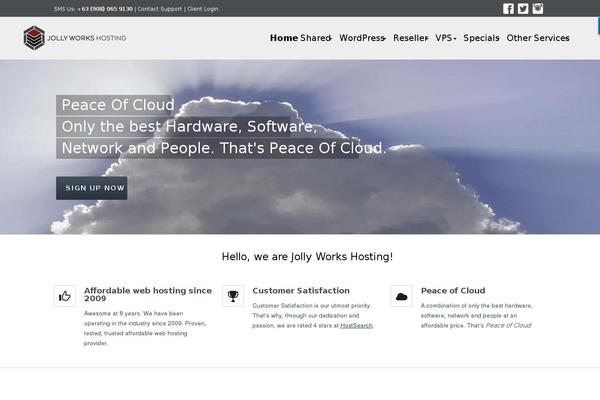Open the Facebook social icon
This screenshot has height=400, width=600.
[508, 8]
